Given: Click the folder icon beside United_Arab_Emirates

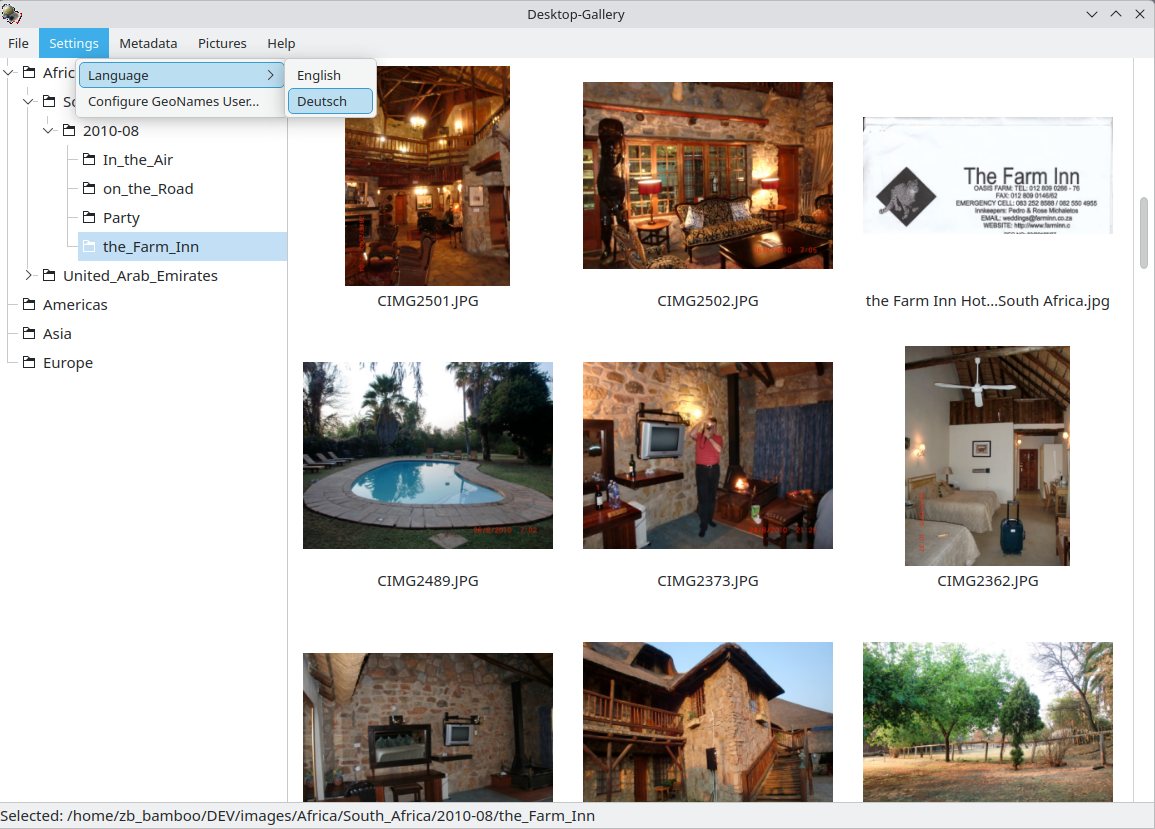Looking at the screenshot, I should pyautogui.click(x=48, y=276).
